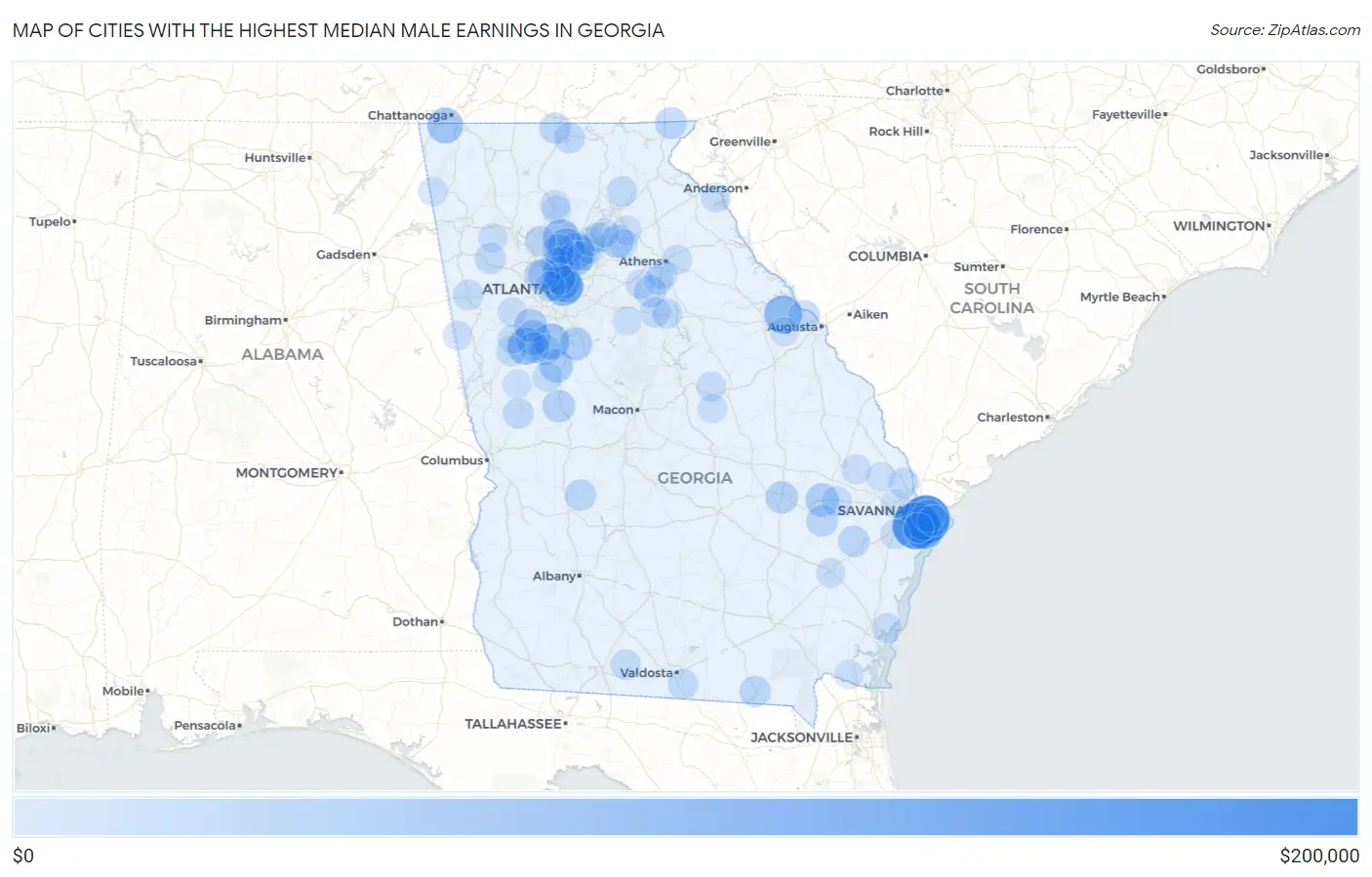Click the Source: ZipAtlas.com attribution text
The width and height of the screenshot is (1372, 877).
point(1285,30)
